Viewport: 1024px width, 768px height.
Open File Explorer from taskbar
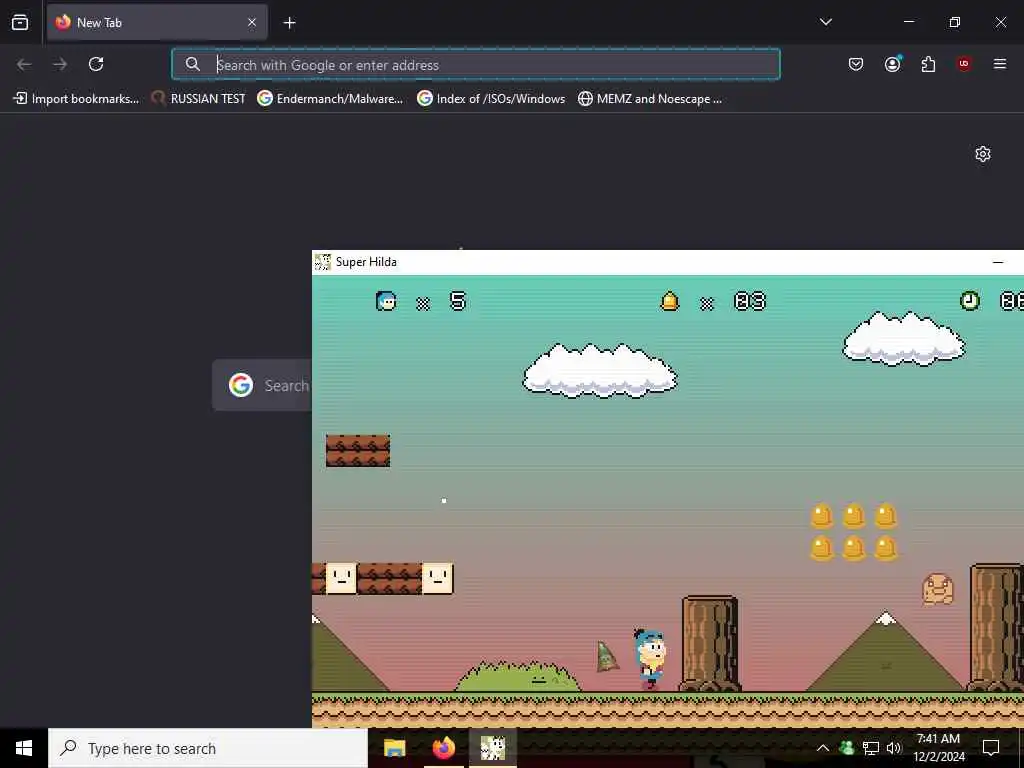coord(394,748)
